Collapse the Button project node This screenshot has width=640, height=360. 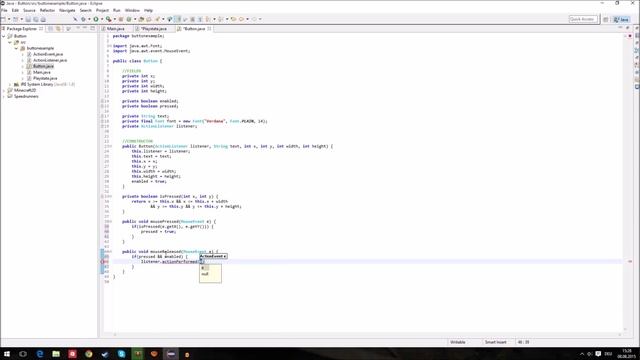(x=4, y=36)
